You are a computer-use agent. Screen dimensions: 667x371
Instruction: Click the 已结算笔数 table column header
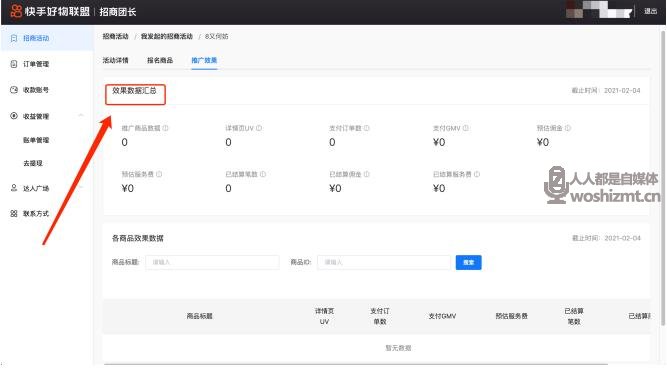click(573, 316)
